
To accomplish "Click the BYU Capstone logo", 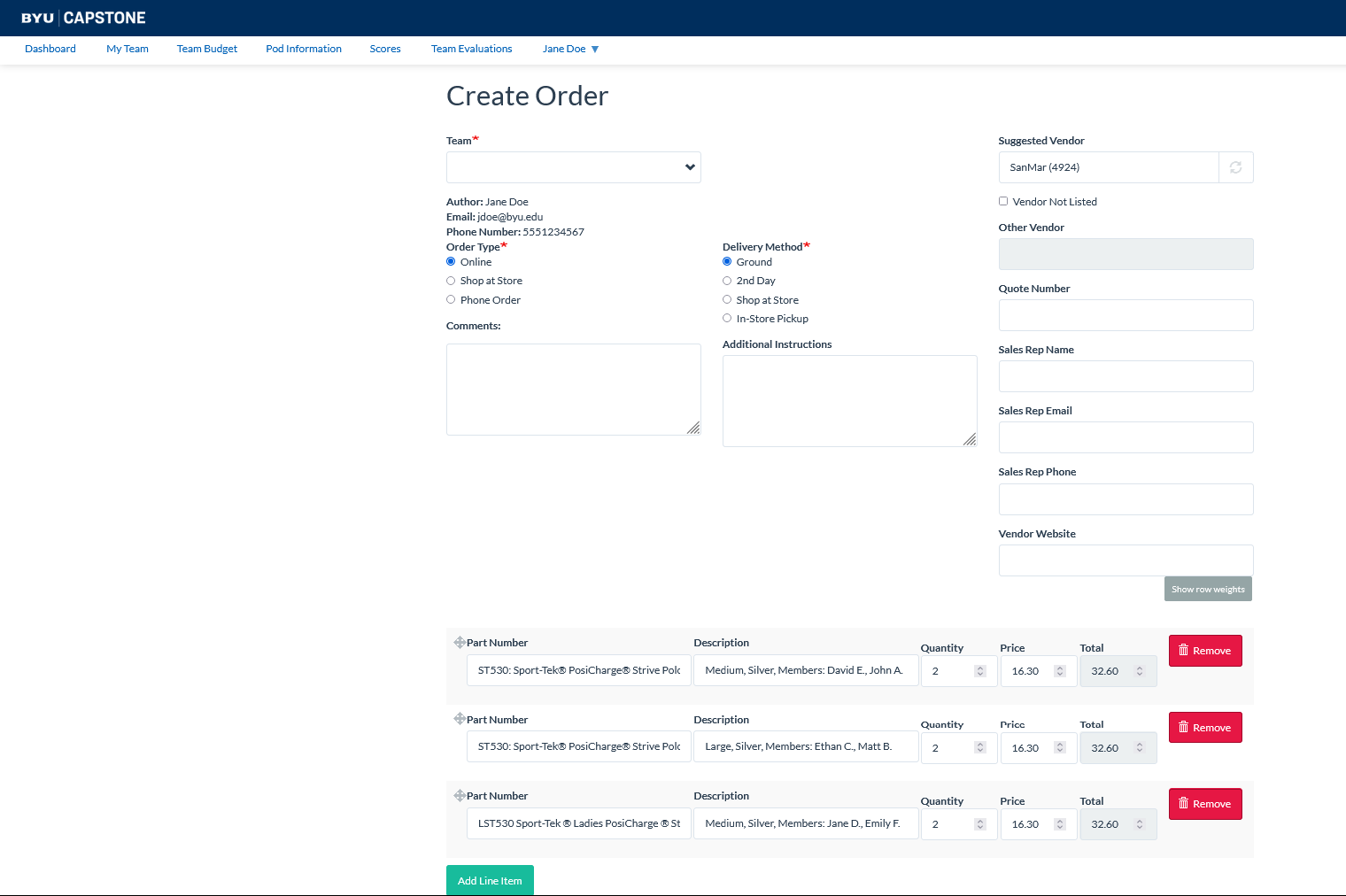I will (83, 18).
